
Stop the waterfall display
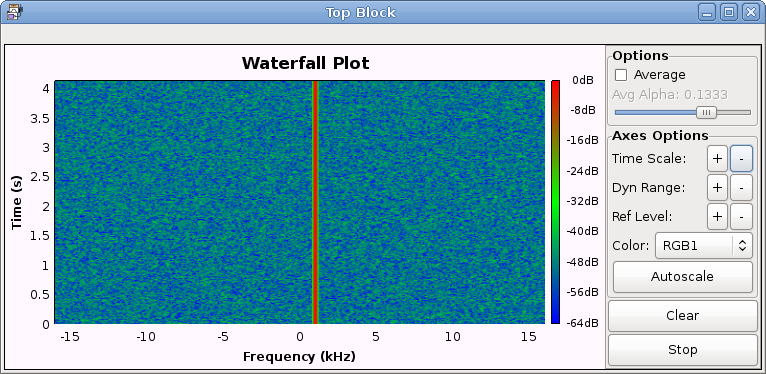point(682,350)
